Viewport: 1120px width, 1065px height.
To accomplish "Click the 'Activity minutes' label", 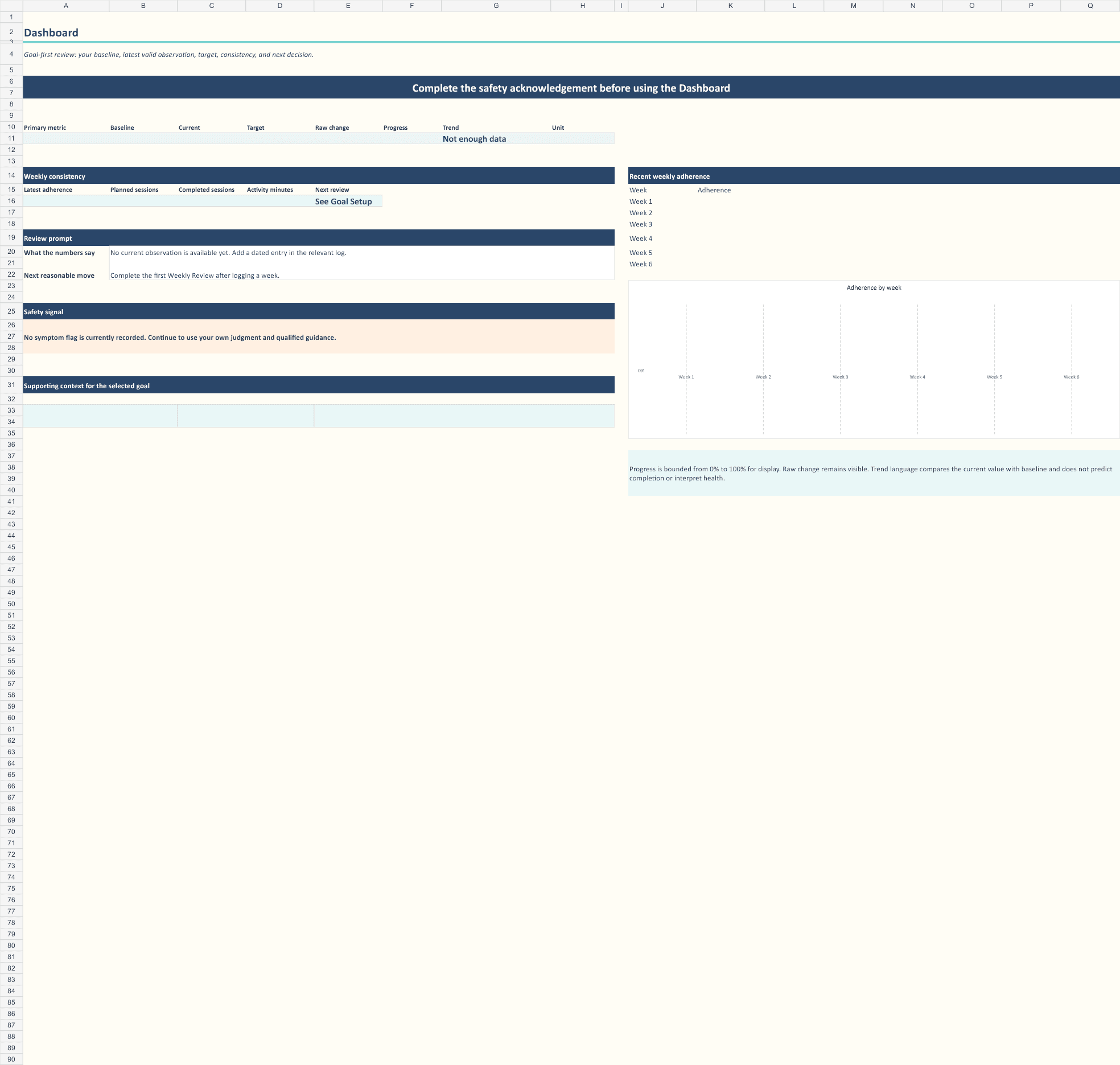I will [270, 190].
